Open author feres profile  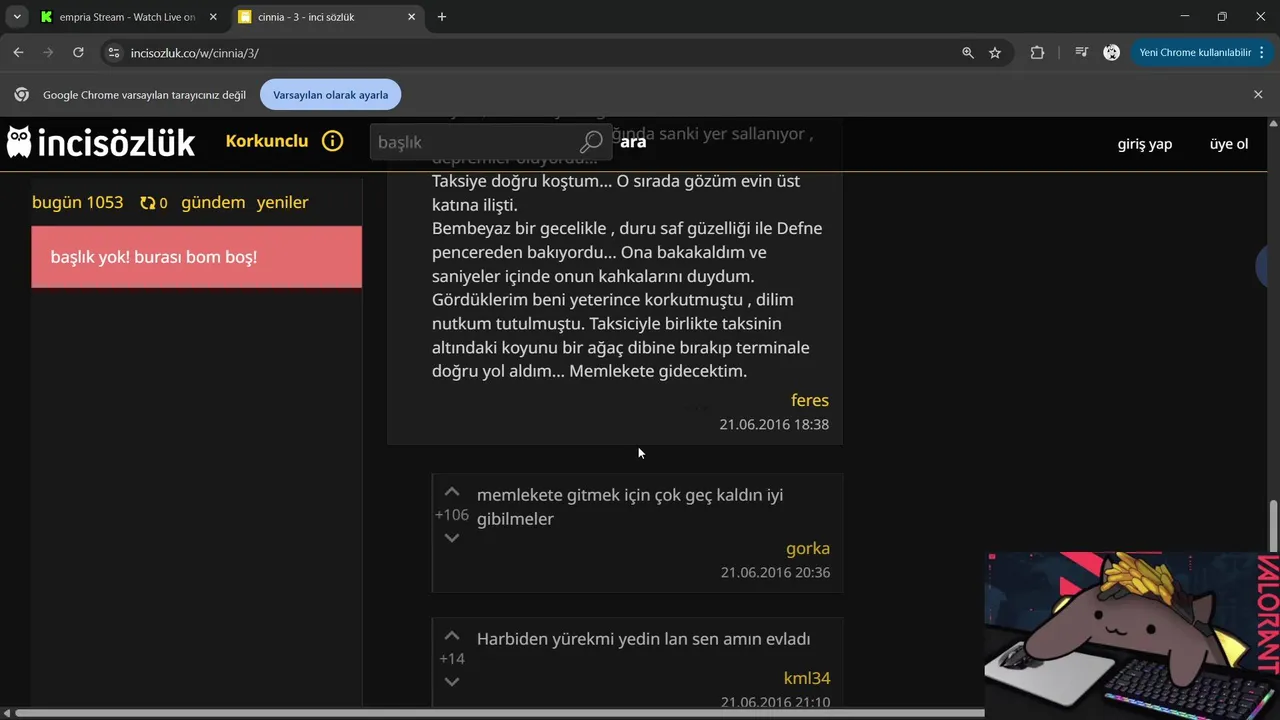pyautogui.click(x=810, y=400)
